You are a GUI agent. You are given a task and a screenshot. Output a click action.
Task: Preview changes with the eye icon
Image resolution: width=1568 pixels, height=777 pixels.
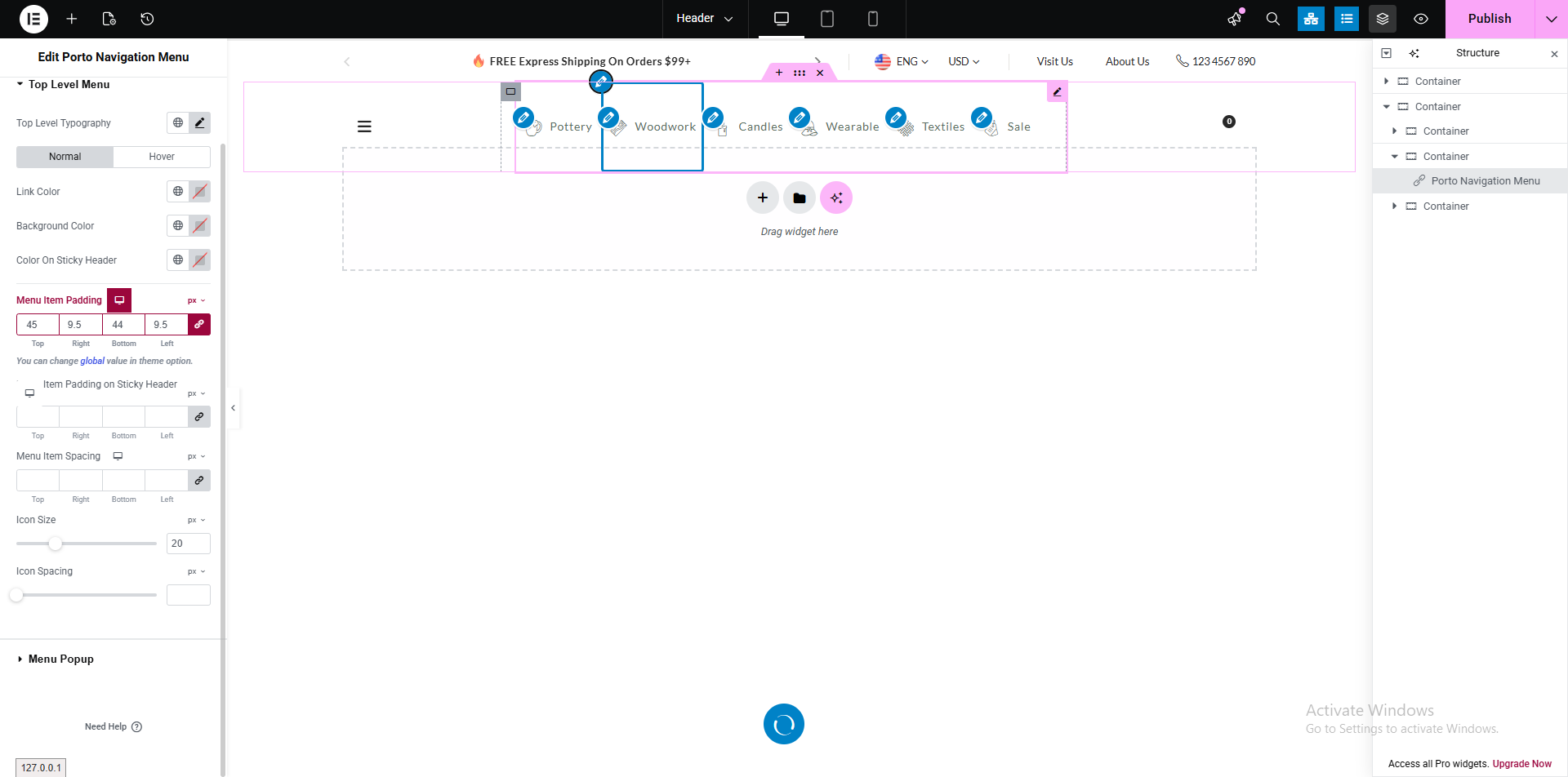point(1421,19)
